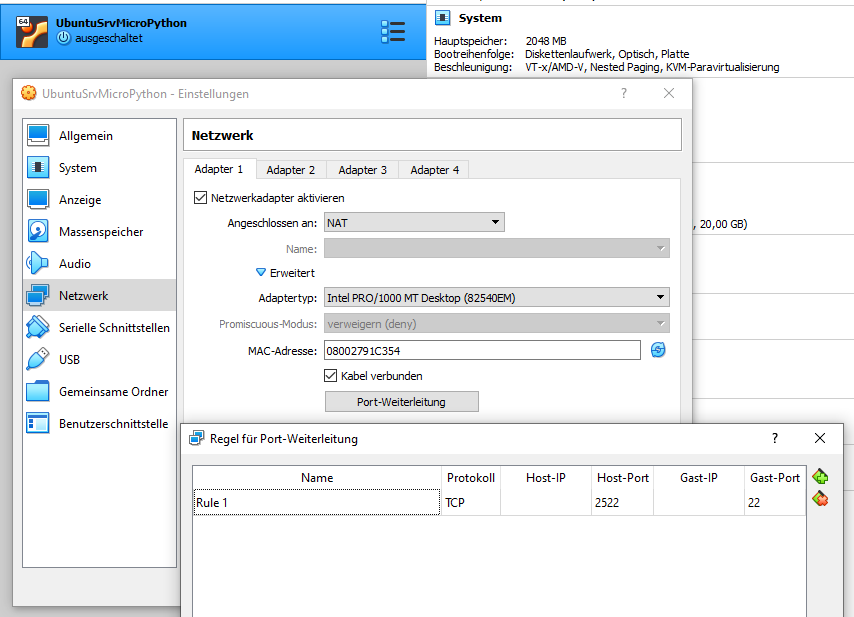Click the Host-IP column header
854x617 pixels.
coord(546,478)
